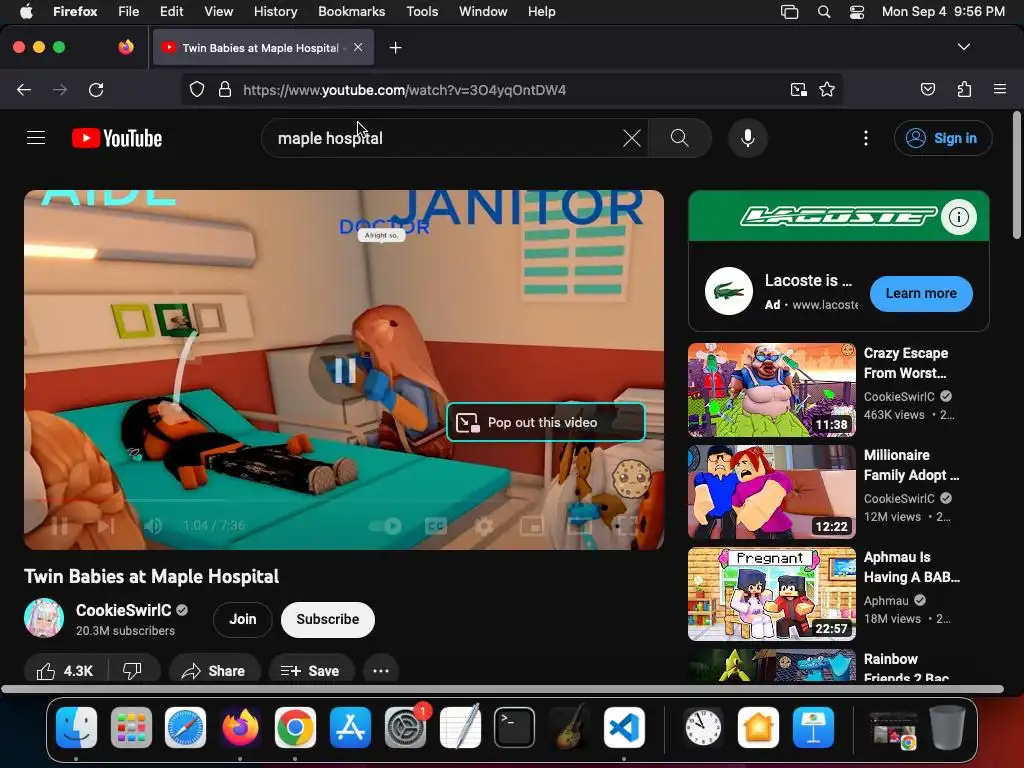Open Rainbow Friends 2 video title
This screenshot has height=768, width=1024.
point(906,667)
